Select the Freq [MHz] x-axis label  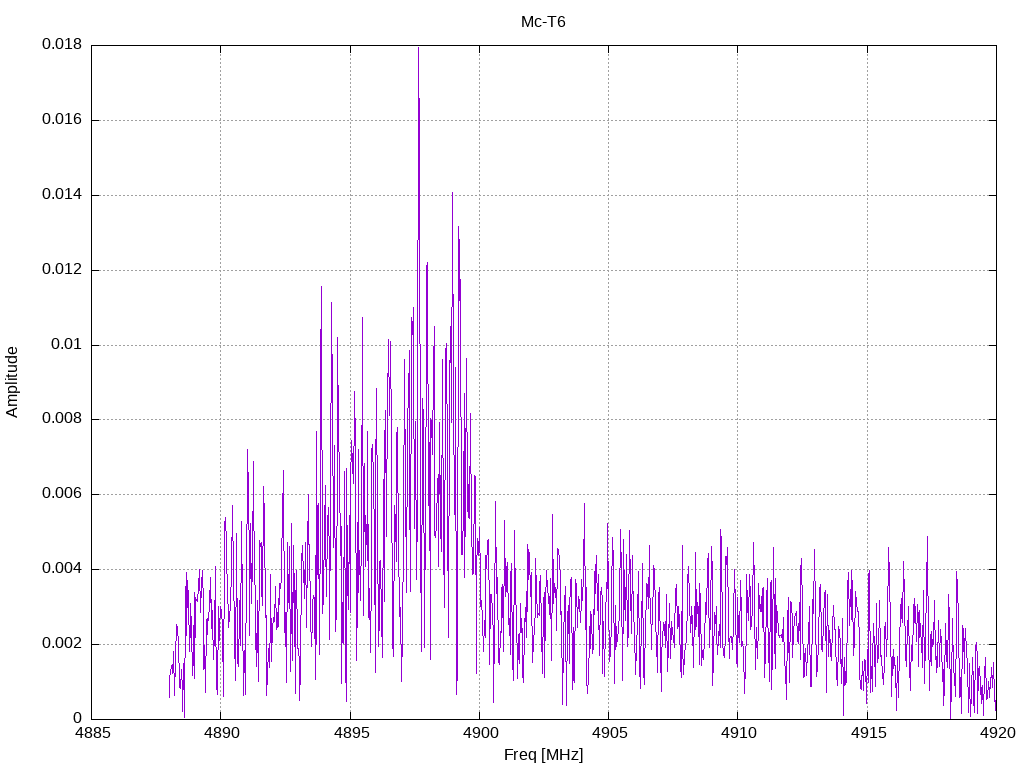pyautogui.click(x=543, y=755)
